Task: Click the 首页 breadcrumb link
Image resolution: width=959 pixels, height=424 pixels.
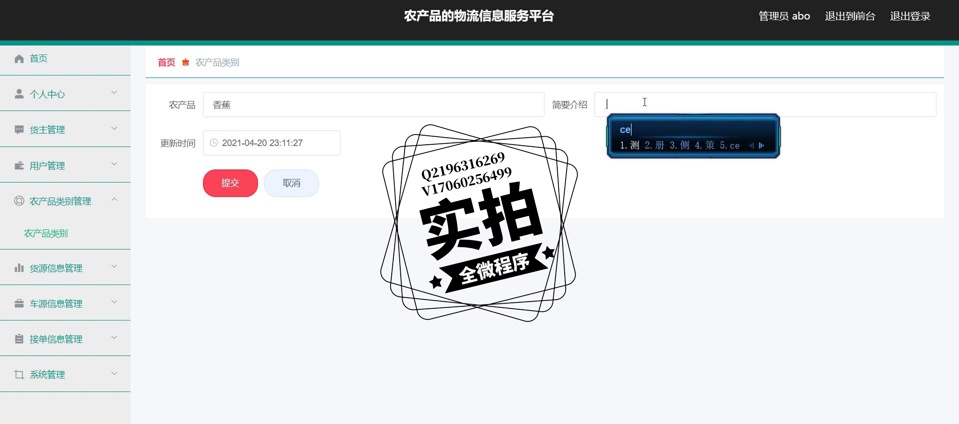Action: coord(166,62)
